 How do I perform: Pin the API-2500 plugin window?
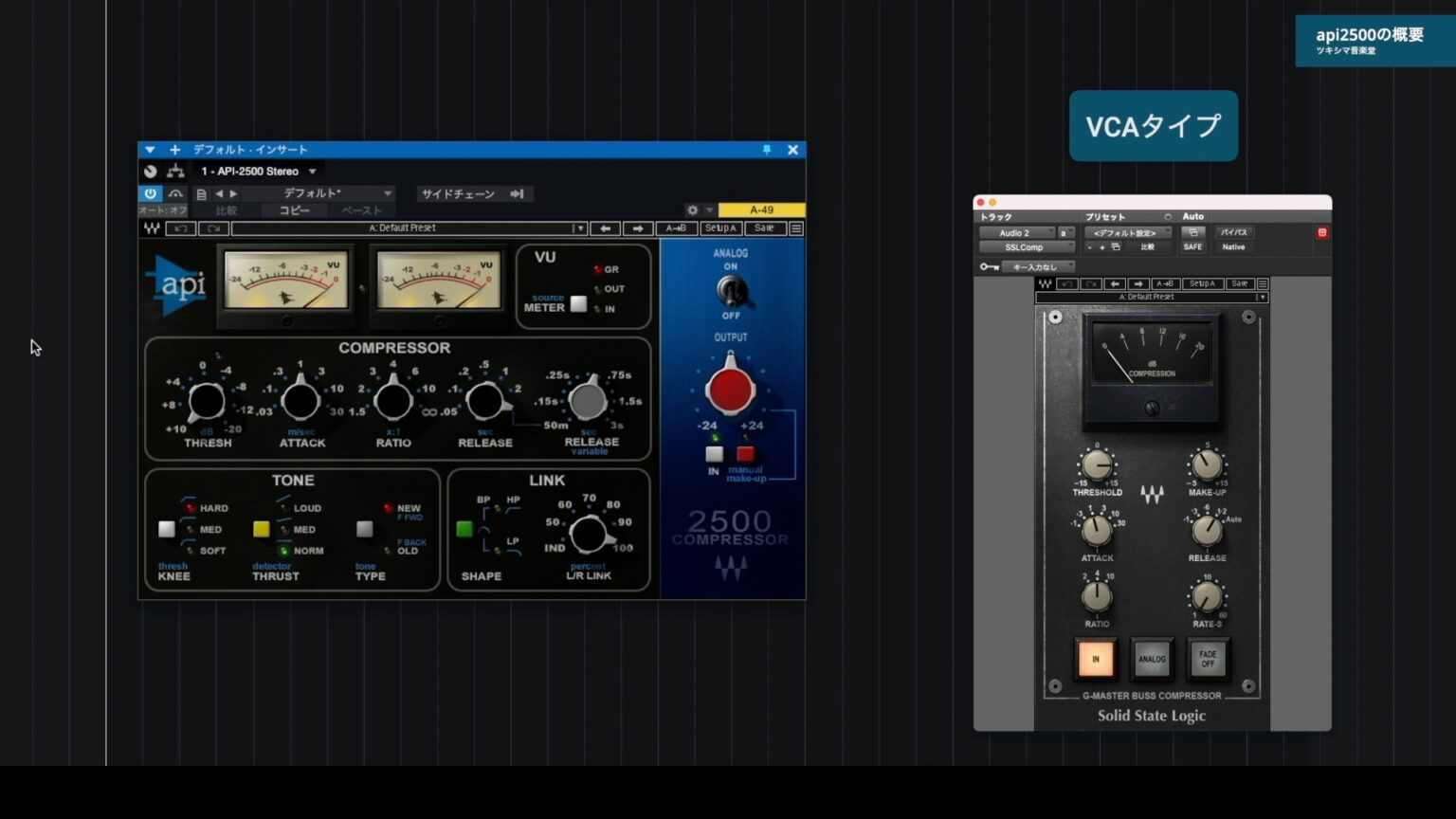pyautogui.click(x=767, y=150)
